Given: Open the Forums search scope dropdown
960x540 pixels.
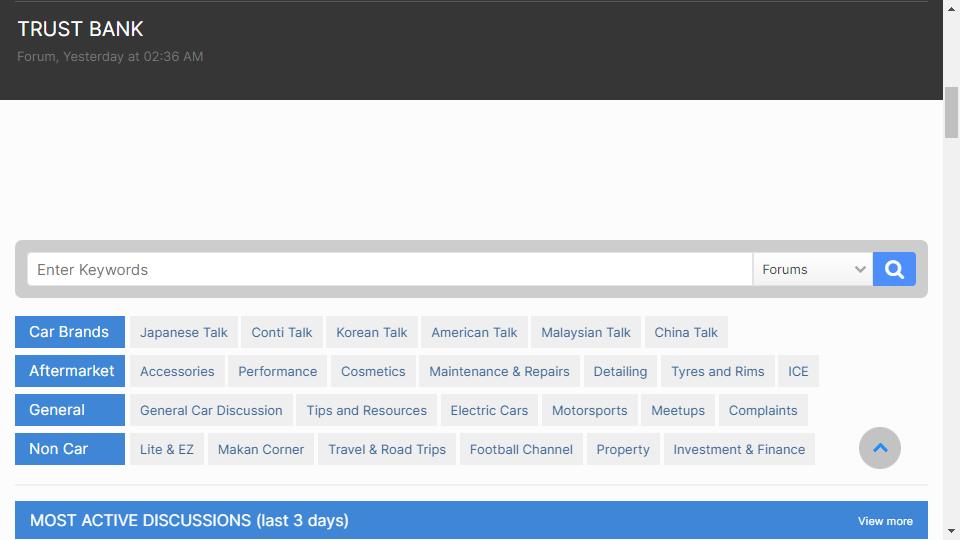Looking at the screenshot, I should coord(813,269).
